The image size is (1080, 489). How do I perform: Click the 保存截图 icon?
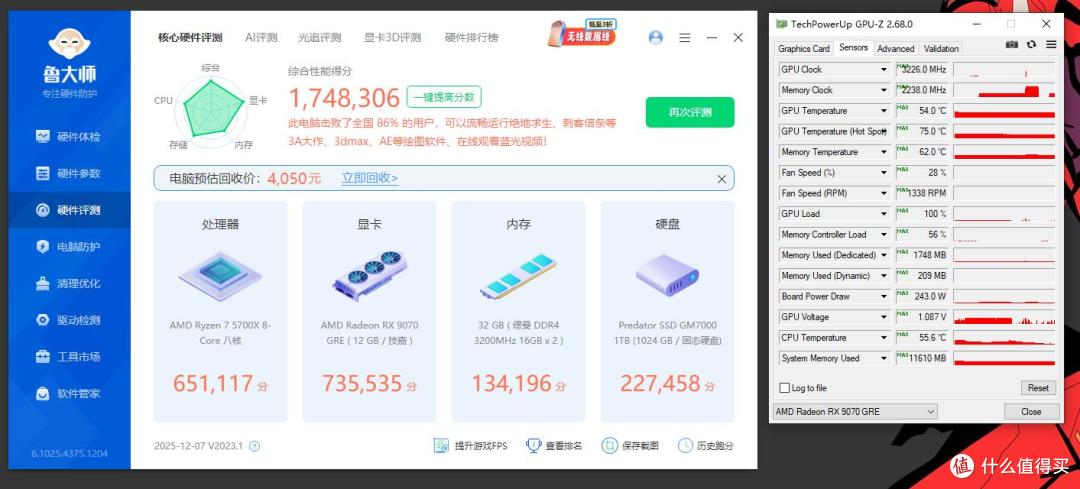point(609,446)
